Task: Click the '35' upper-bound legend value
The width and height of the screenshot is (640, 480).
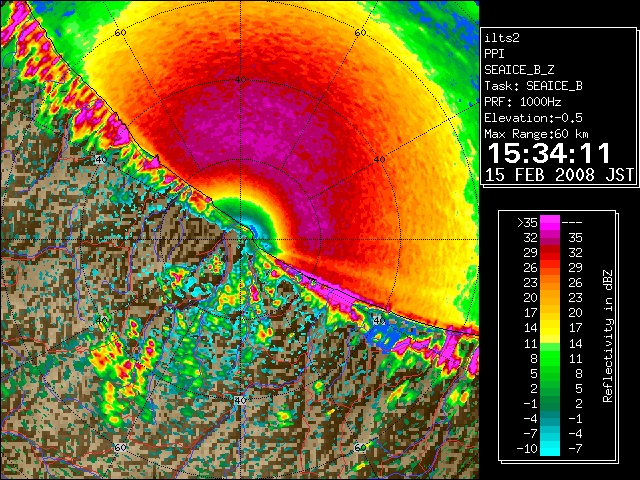Action: [x=575, y=238]
